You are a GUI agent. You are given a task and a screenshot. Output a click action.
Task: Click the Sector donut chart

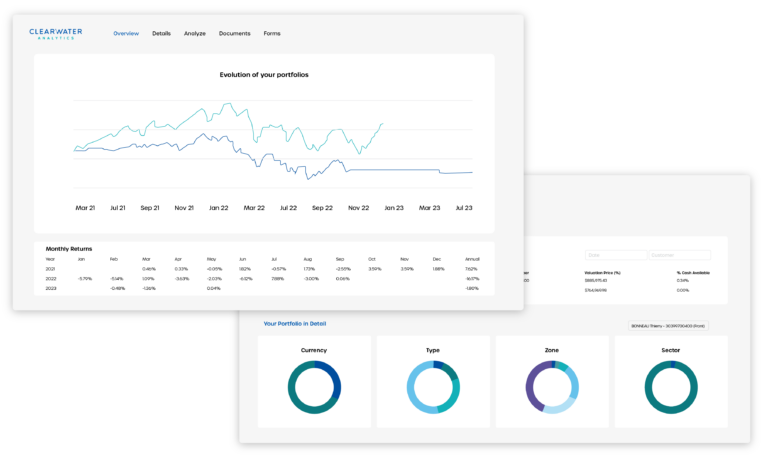(671, 387)
